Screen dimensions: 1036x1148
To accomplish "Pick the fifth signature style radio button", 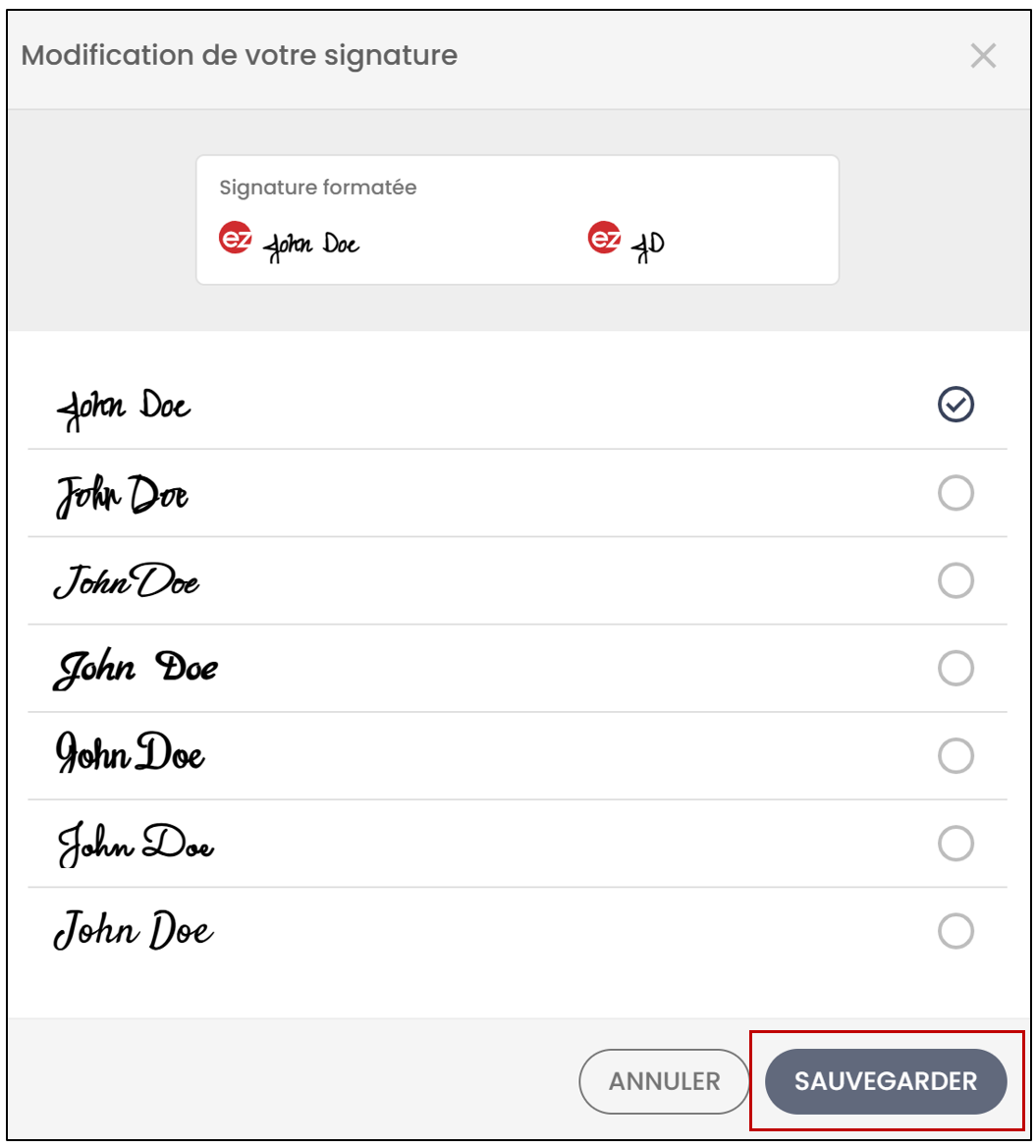I will click(955, 755).
